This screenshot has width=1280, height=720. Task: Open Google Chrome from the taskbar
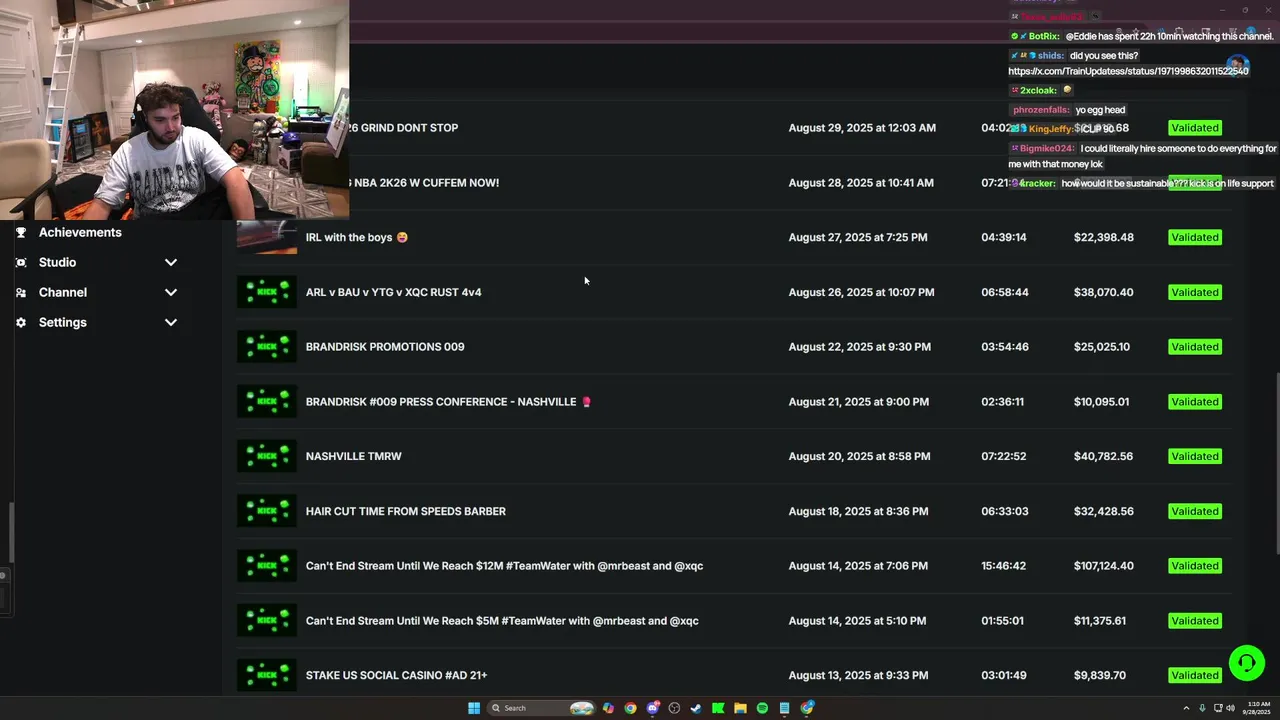[x=630, y=708]
